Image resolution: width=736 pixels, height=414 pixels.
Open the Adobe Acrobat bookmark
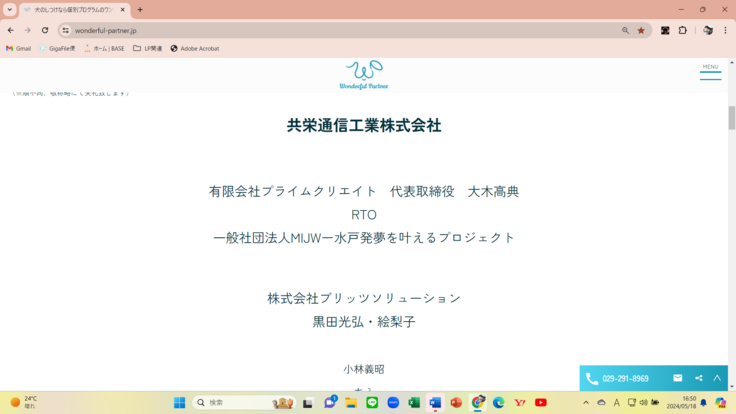click(195, 48)
